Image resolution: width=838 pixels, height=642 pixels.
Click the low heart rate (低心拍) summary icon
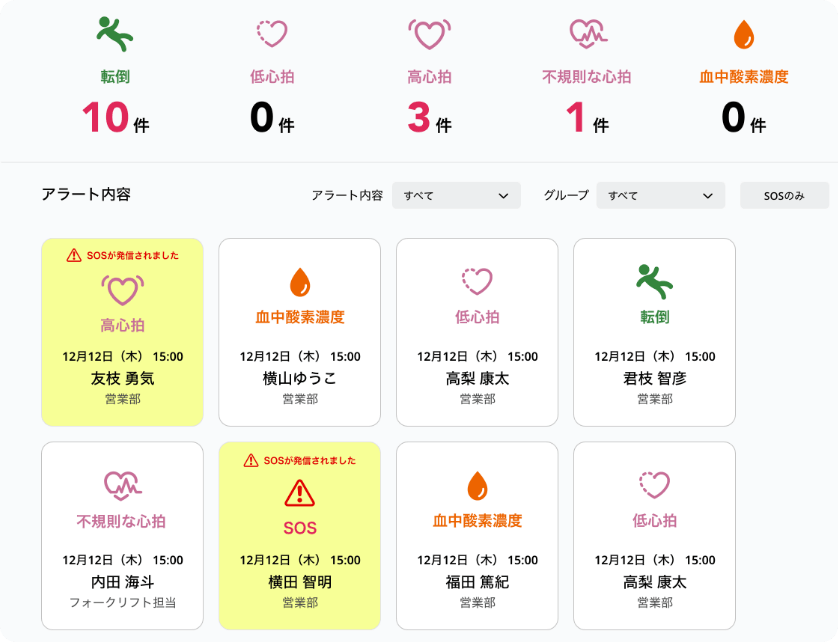pyautogui.click(x=272, y=35)
